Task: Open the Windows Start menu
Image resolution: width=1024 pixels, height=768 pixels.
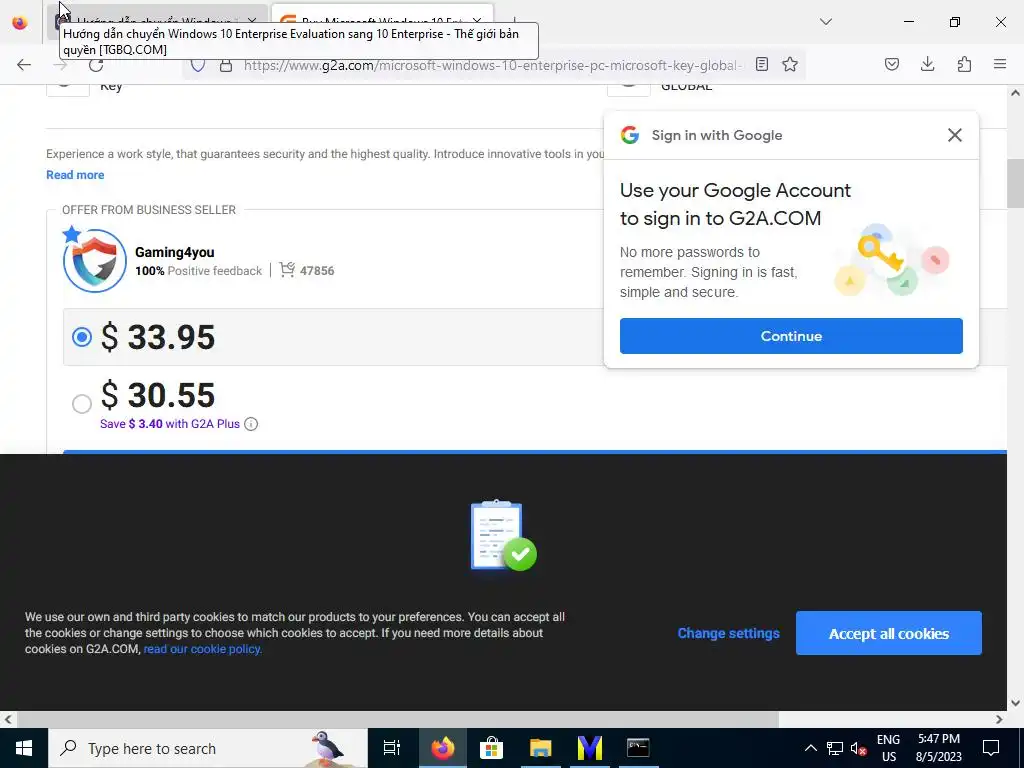Action: coord(24,748)
